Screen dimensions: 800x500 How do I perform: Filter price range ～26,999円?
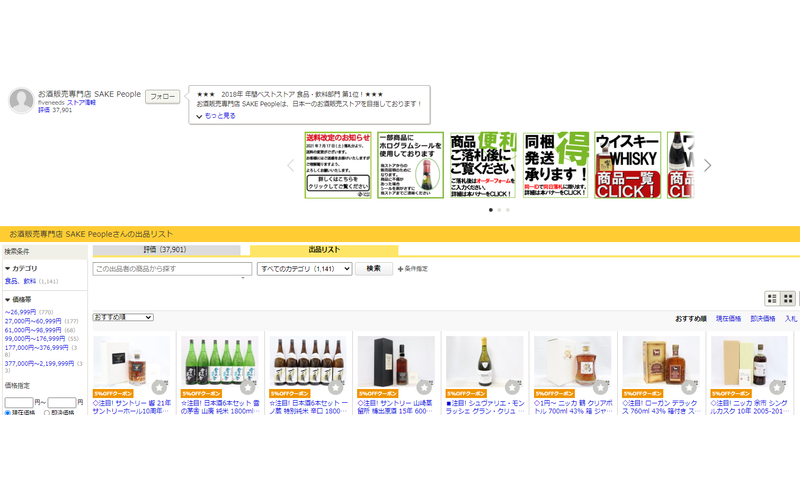pos(20,312)
